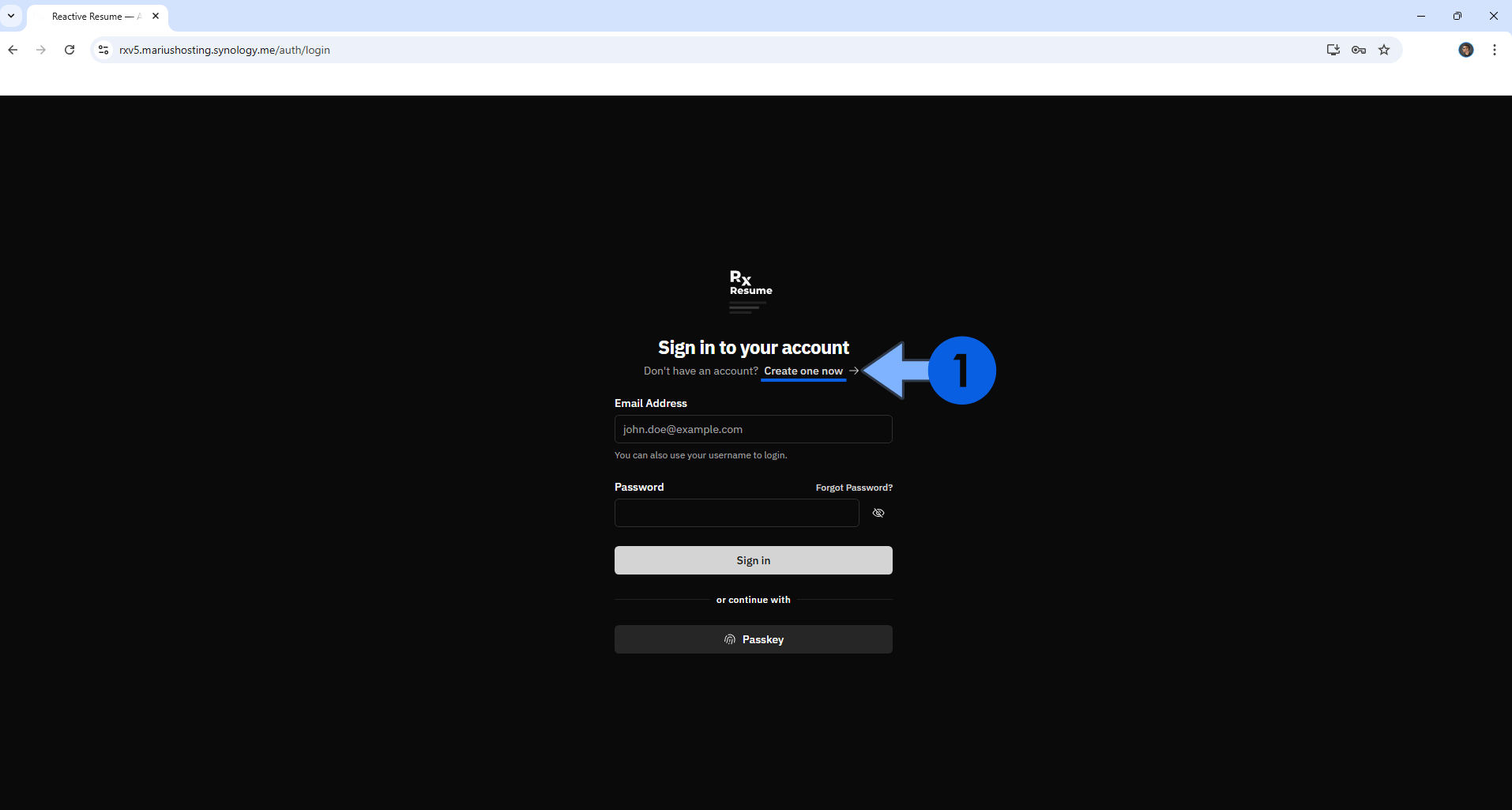
Task: Close the Reactive Resume tab
Action: click(x=156, y=16)
